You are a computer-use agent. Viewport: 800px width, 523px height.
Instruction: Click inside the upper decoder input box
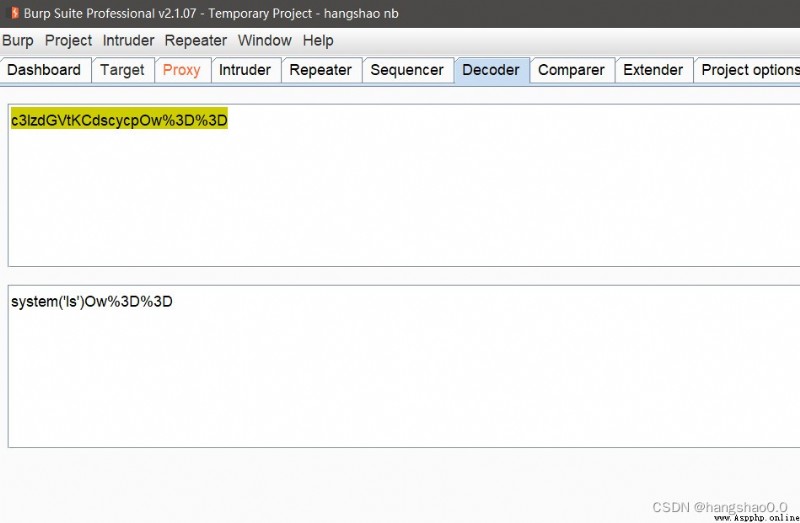404,185
